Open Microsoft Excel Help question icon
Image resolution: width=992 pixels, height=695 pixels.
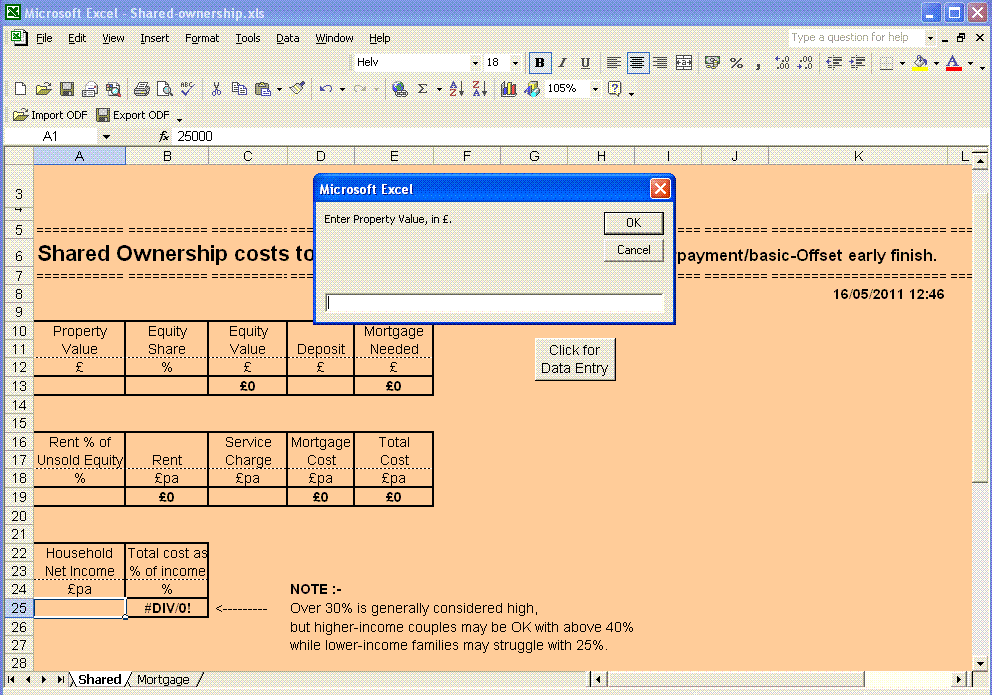(x=614, y=89)
